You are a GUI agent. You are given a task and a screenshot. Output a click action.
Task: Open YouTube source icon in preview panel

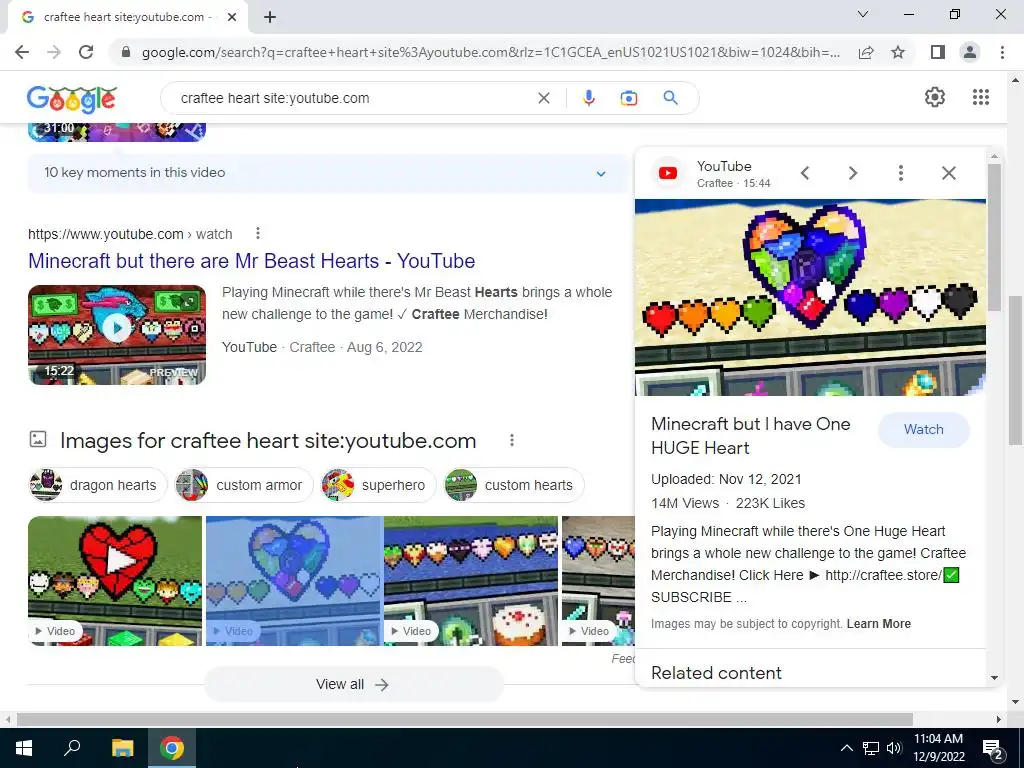click(x=667, y=173)
